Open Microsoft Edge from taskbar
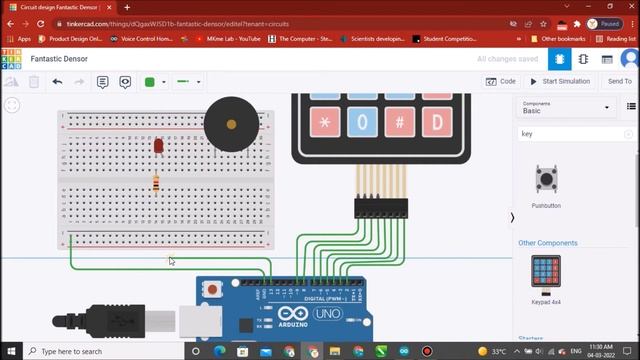Image resolution: width=640 pixels, height=360 pixels. click(x=220, y=351)
